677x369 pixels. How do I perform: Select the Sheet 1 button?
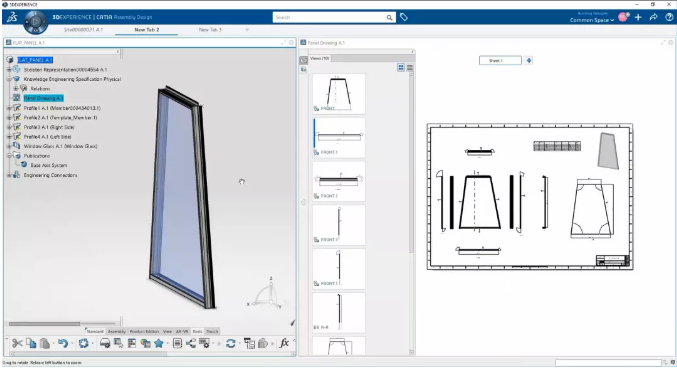[x=500, y=60]
